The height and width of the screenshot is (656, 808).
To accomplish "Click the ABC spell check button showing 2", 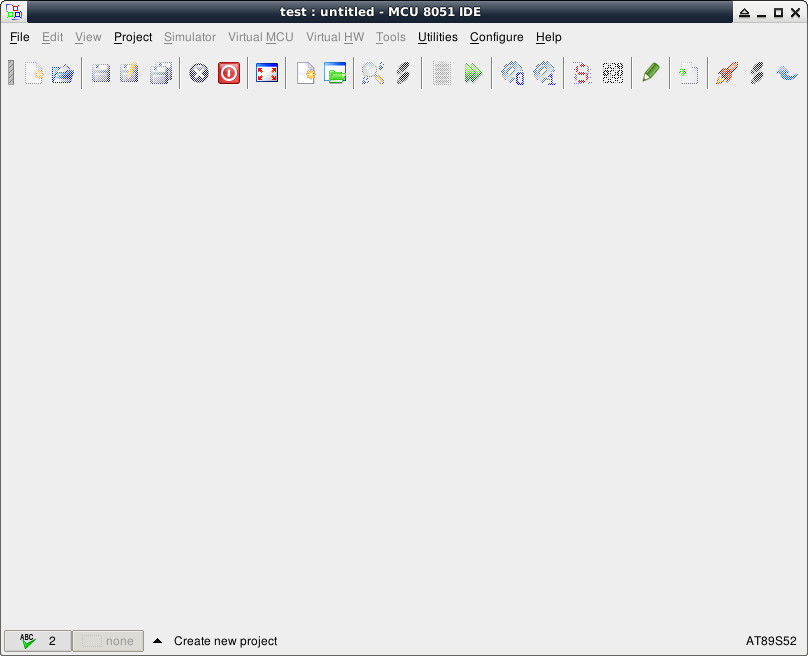I will coord(38,641).
